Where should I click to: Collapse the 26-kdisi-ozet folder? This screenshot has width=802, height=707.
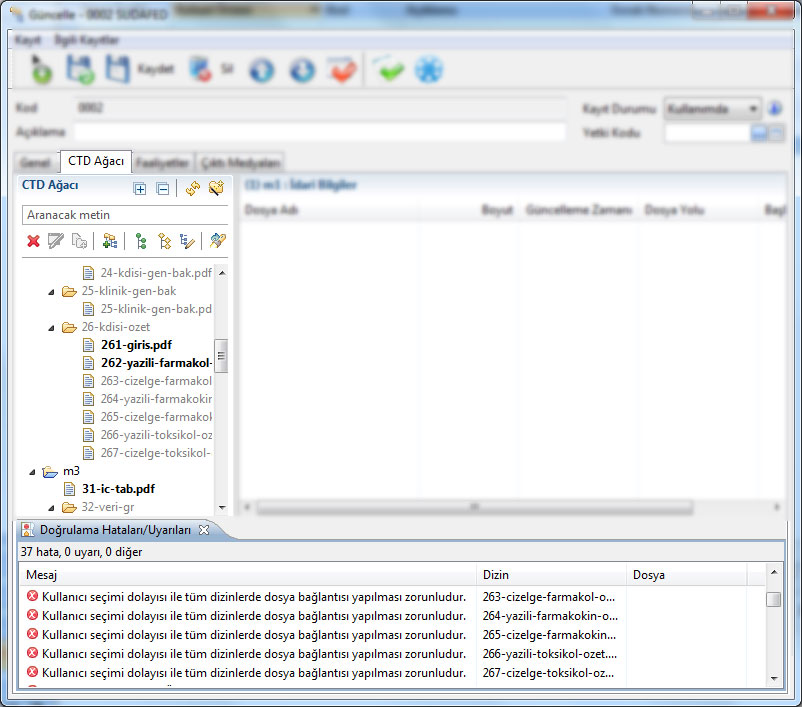[x=51, y=327]
